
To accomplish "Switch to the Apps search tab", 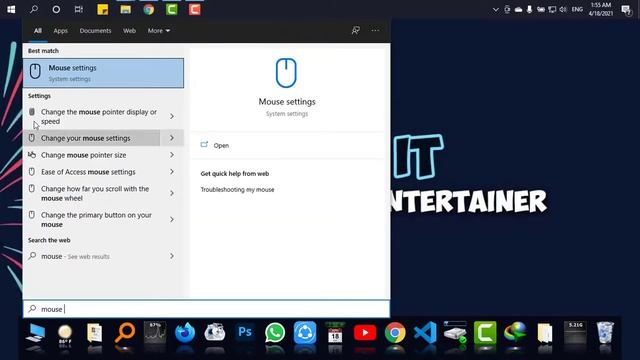I will coord(60,31).
